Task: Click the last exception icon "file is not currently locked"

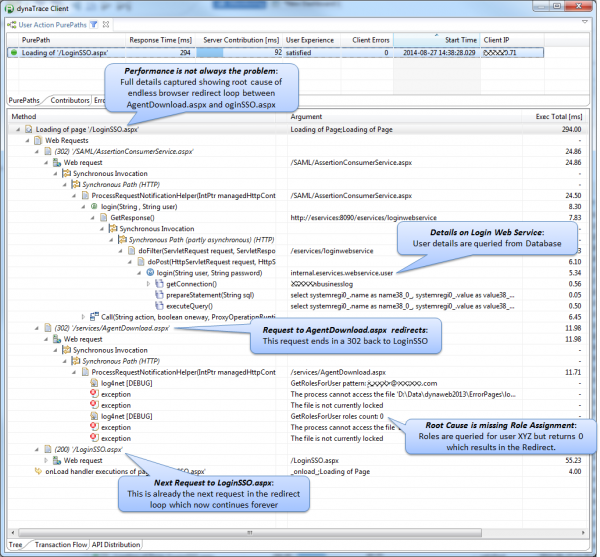Action: coord(94,438)
